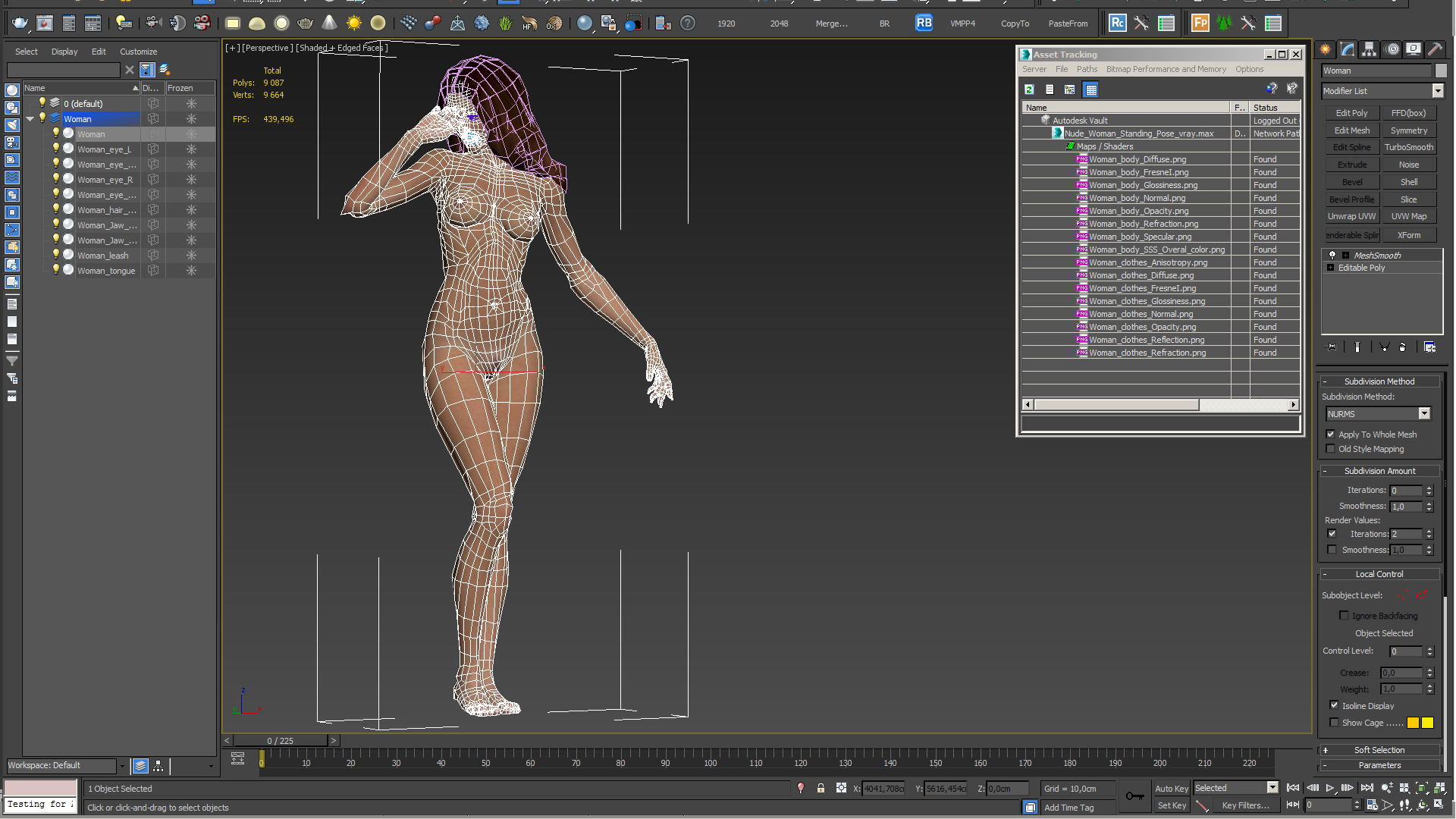The width and height of the screenshot is (1456, 819).
Task: Click the Pin Stack icon under modifier stack
Action: point(1331,347)
